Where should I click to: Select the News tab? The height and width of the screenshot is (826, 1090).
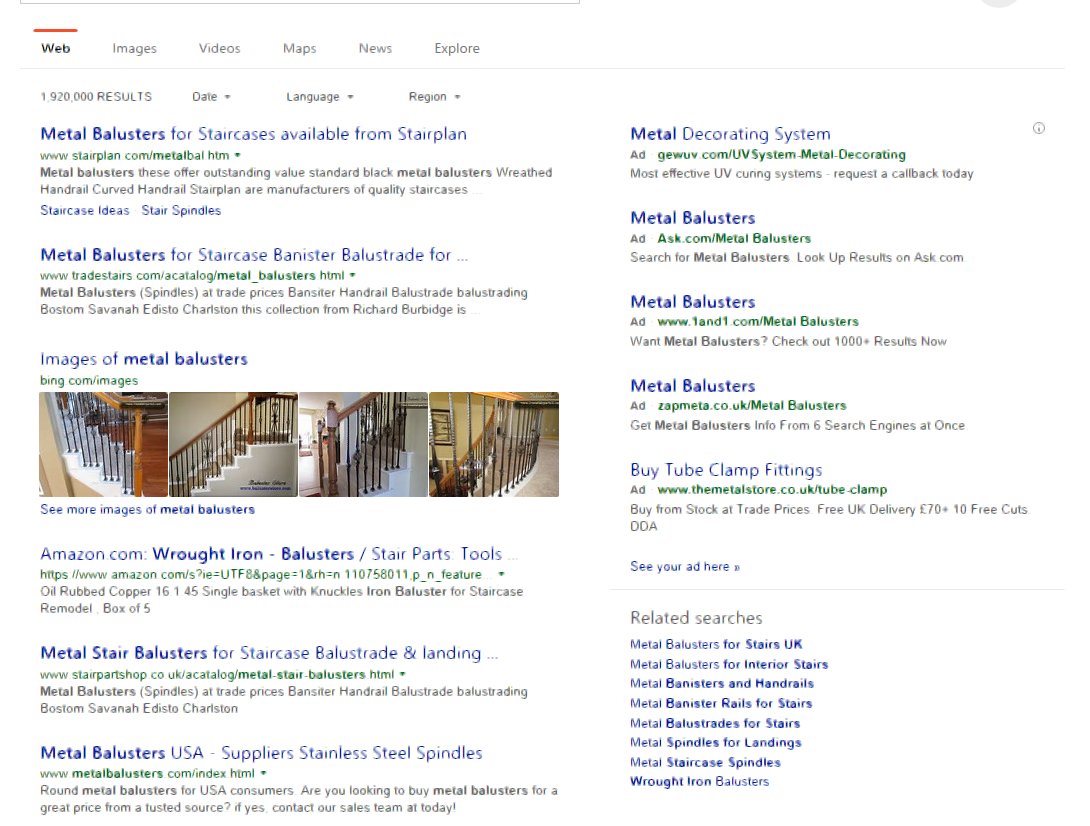tap(375, 48)
